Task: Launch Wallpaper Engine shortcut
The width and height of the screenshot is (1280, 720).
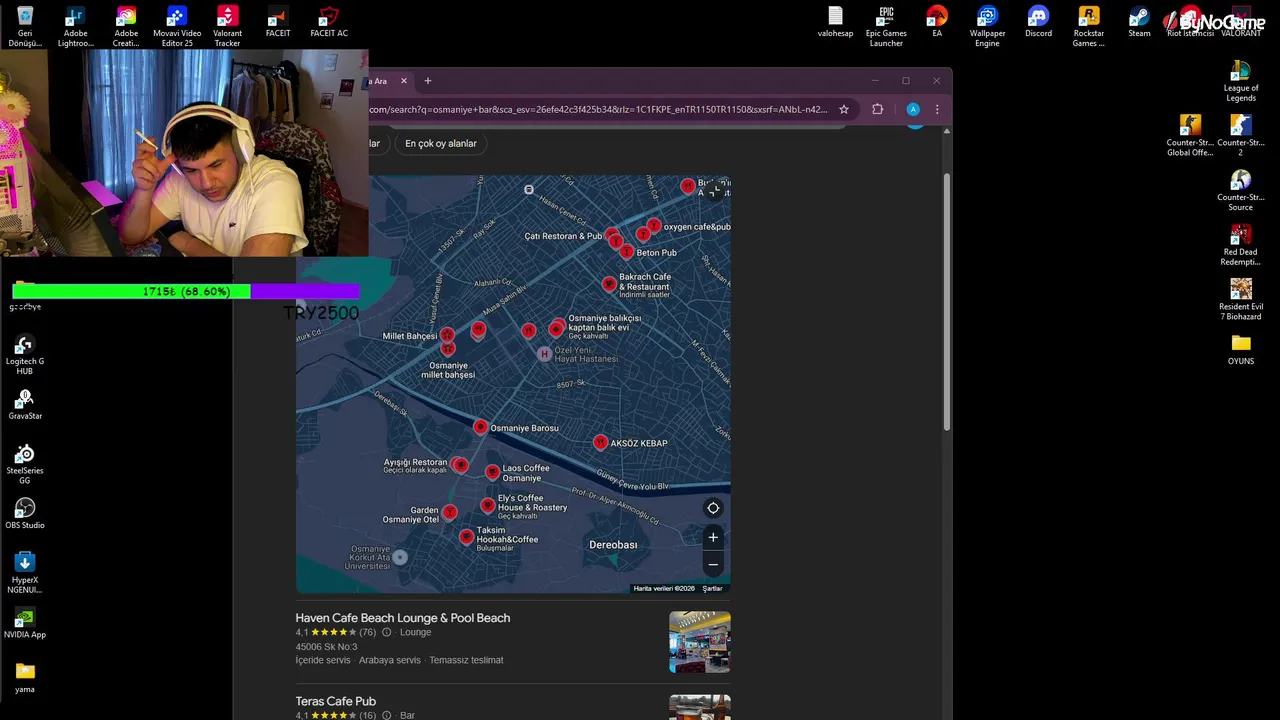Action: coord(987,26)
